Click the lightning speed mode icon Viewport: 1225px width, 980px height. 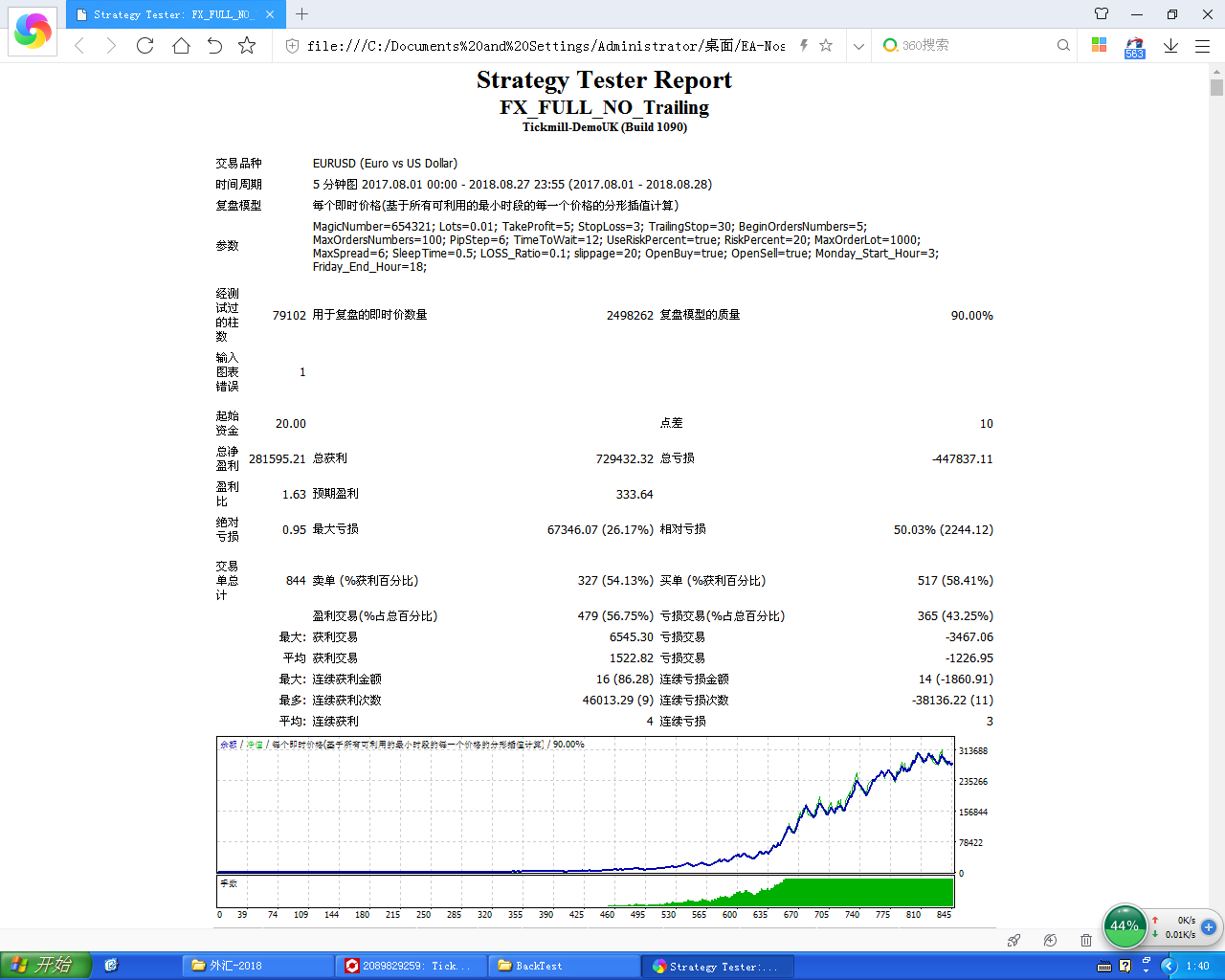pos(804,45)
